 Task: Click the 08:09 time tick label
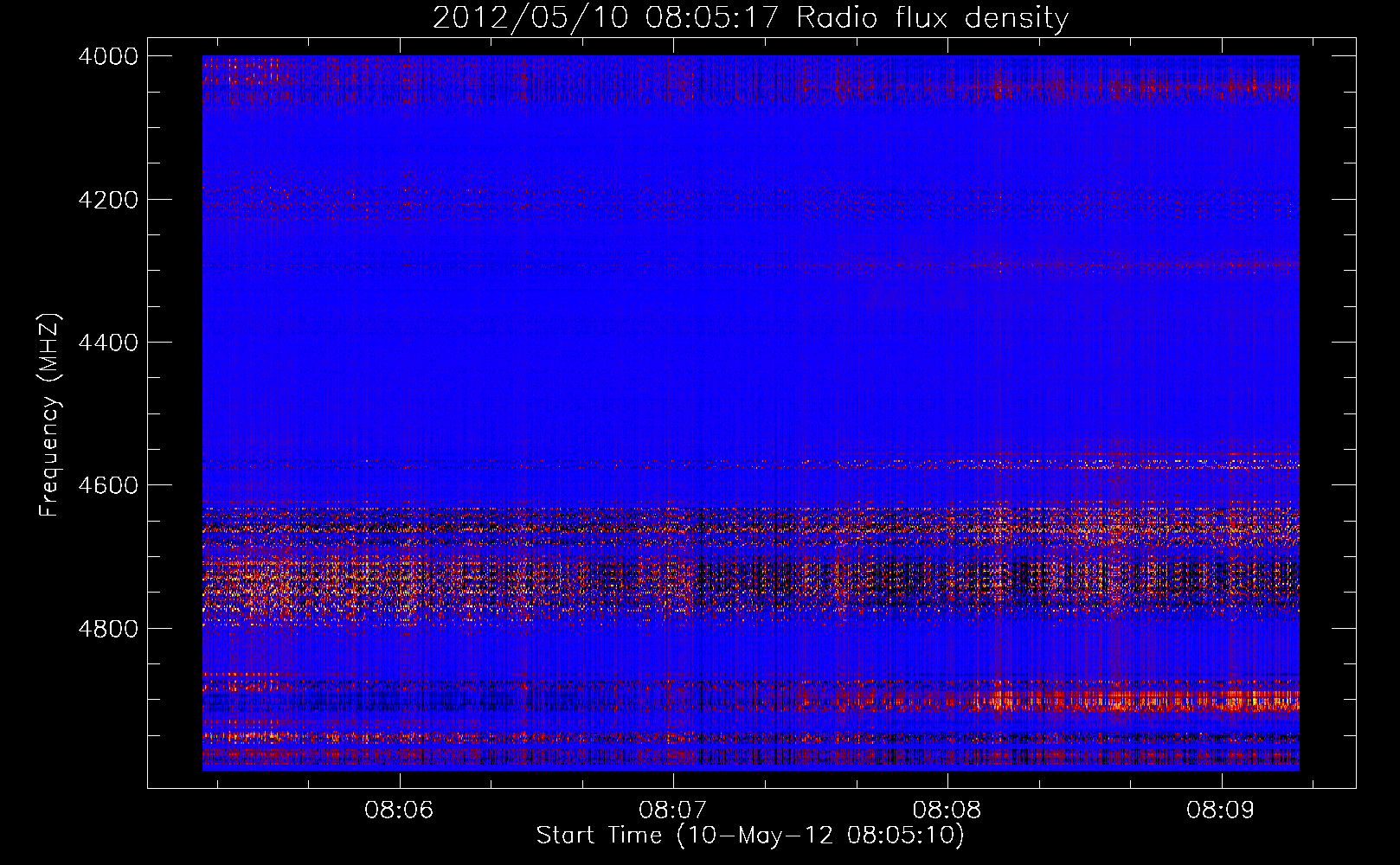point(1221,811)
